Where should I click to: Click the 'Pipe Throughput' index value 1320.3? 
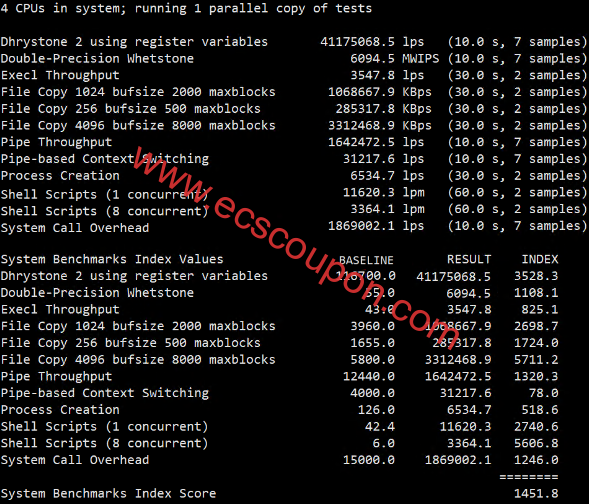tap(536, 376)
